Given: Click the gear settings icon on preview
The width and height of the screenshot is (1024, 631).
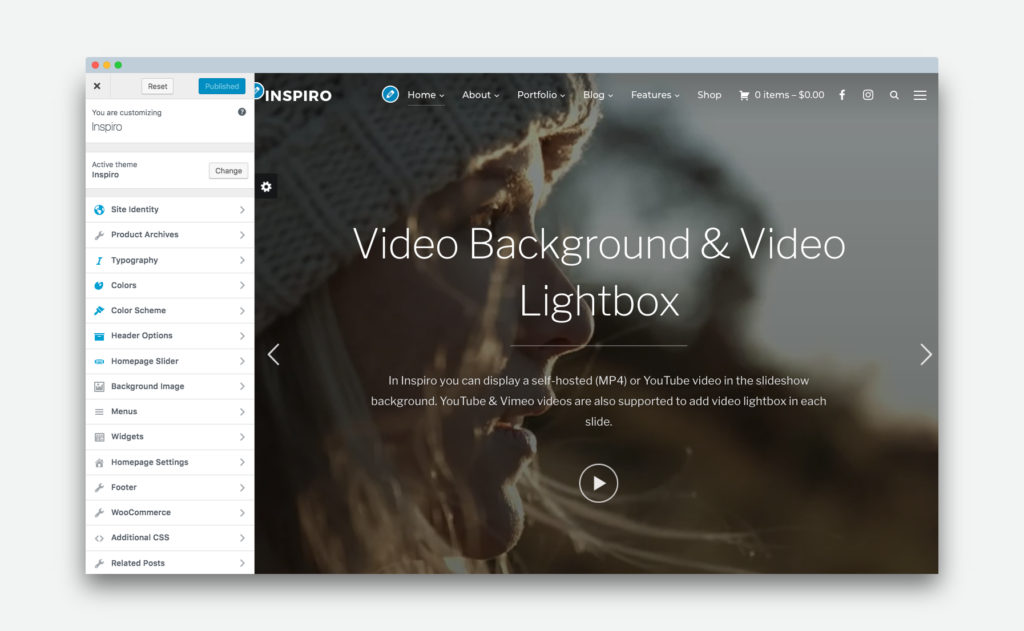Looking at the screenshot, I should 266,187.
